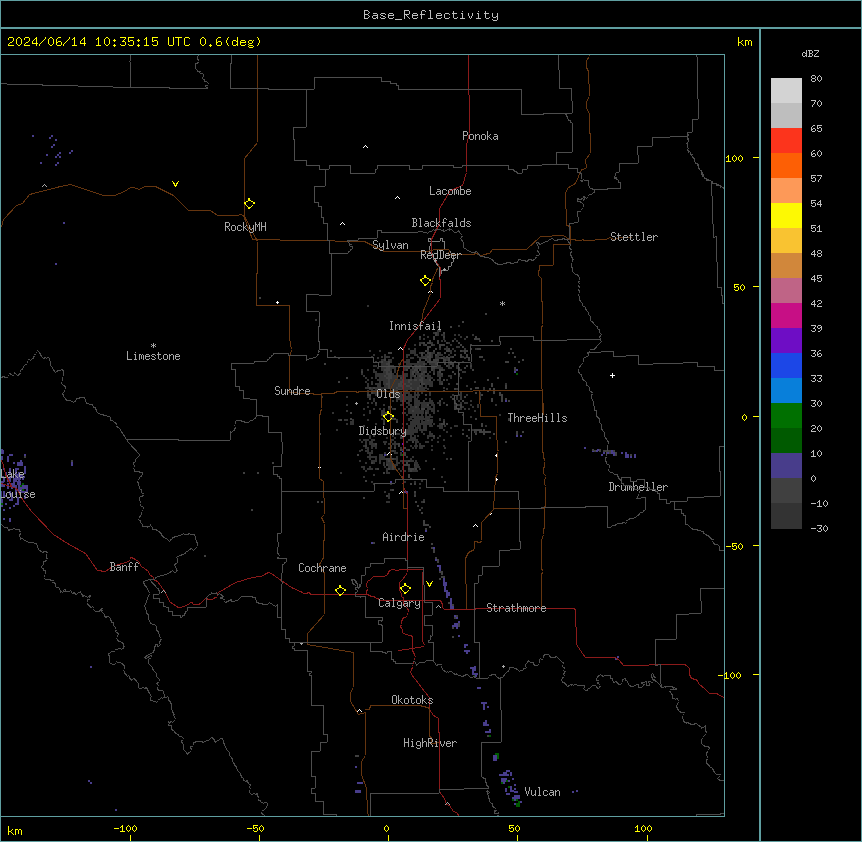Click the 0 dBZ purple-blue color swatch
The image size is (862, 842).
tap(786, 466)
